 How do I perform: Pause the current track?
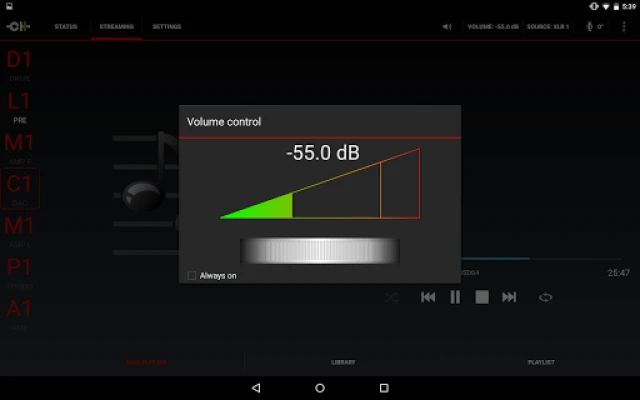coord(455,297)
